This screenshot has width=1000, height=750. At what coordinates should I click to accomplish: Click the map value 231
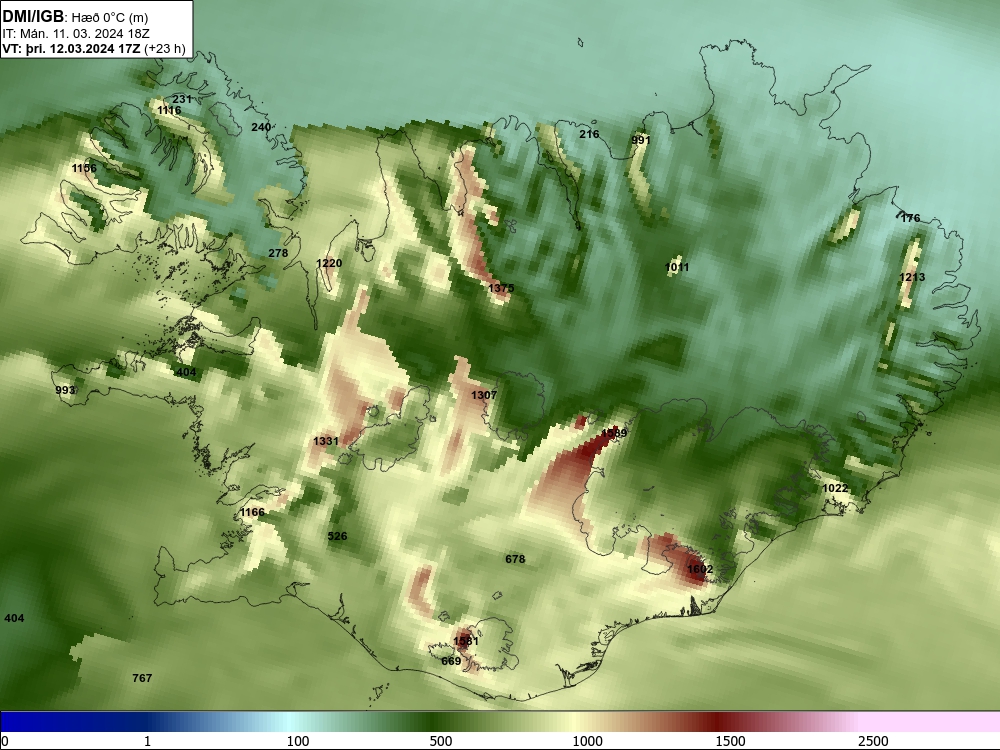coord(182,99)
